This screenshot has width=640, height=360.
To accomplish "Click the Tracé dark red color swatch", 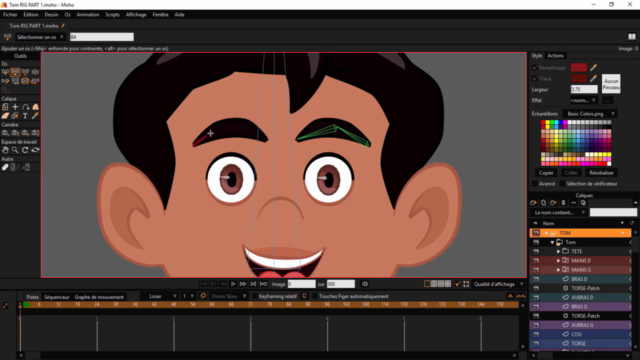I will coord(579,78).
